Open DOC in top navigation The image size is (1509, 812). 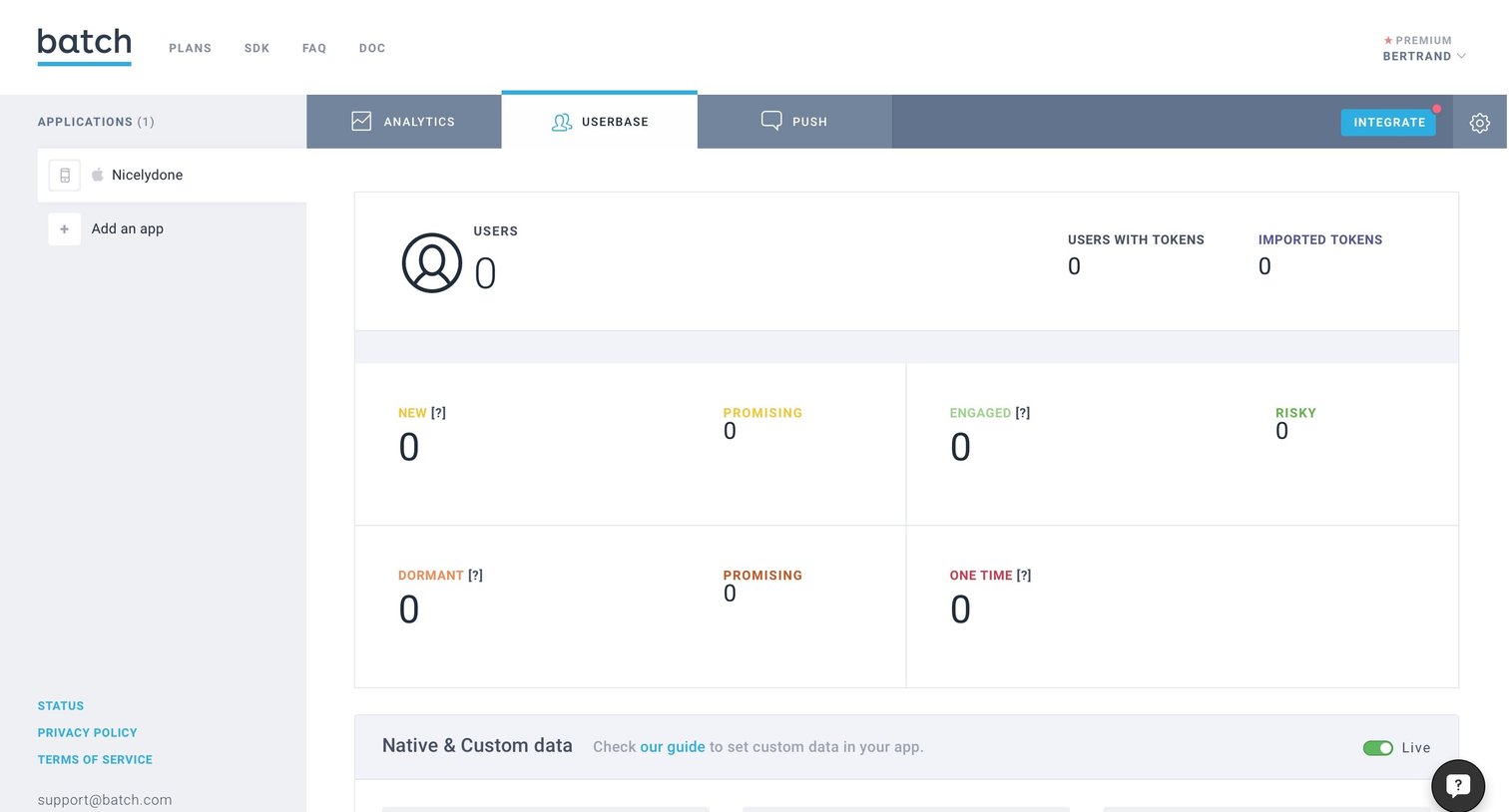[372, 48]
